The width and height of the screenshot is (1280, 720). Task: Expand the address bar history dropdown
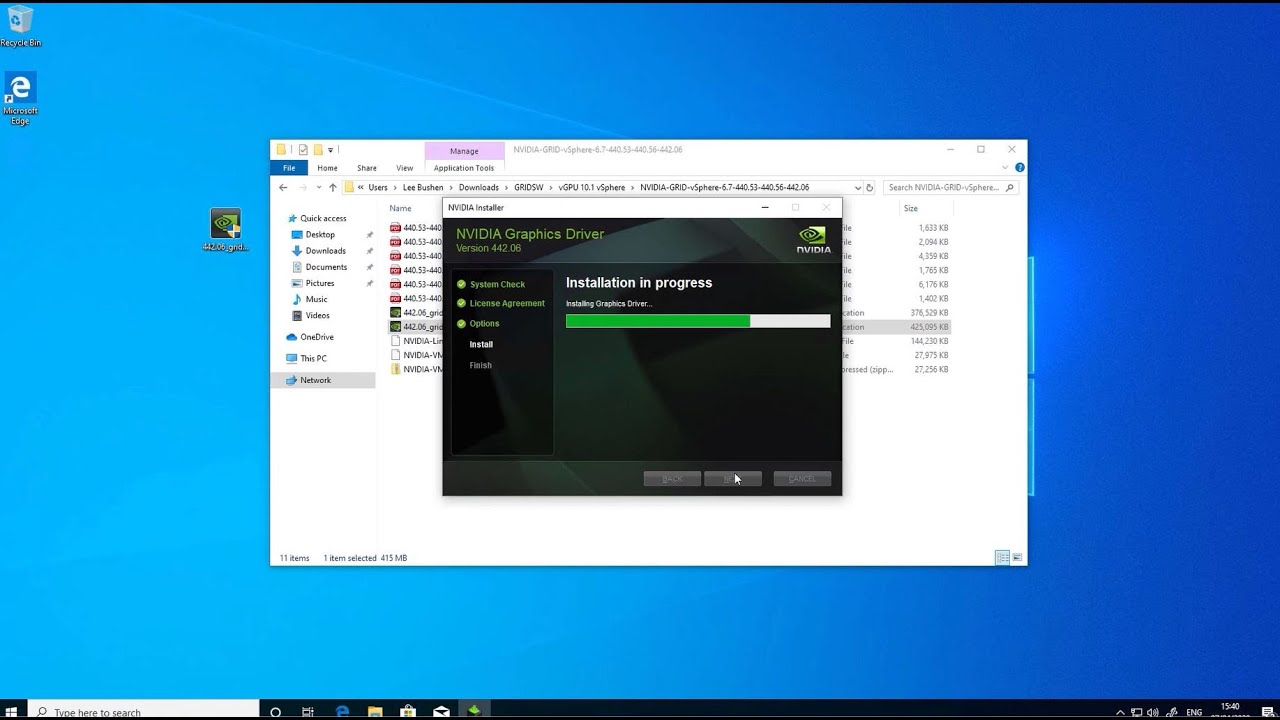coord(857,187)
